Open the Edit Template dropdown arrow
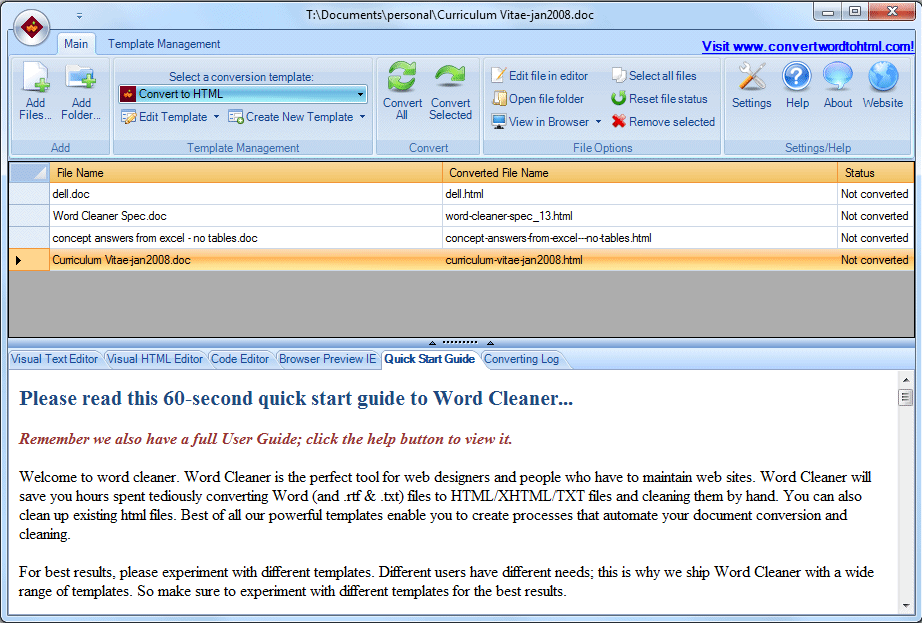This screenshot has width=922, height=623. click(x=216, y=117)
